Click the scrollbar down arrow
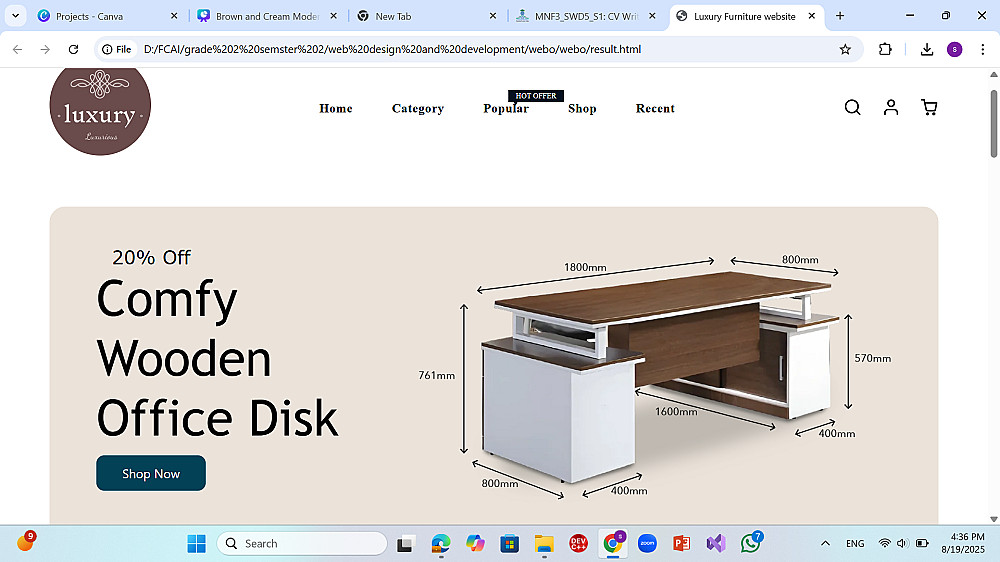This screenshot has width=1000, height=562. pyautogui.click(x=994, y=519)
